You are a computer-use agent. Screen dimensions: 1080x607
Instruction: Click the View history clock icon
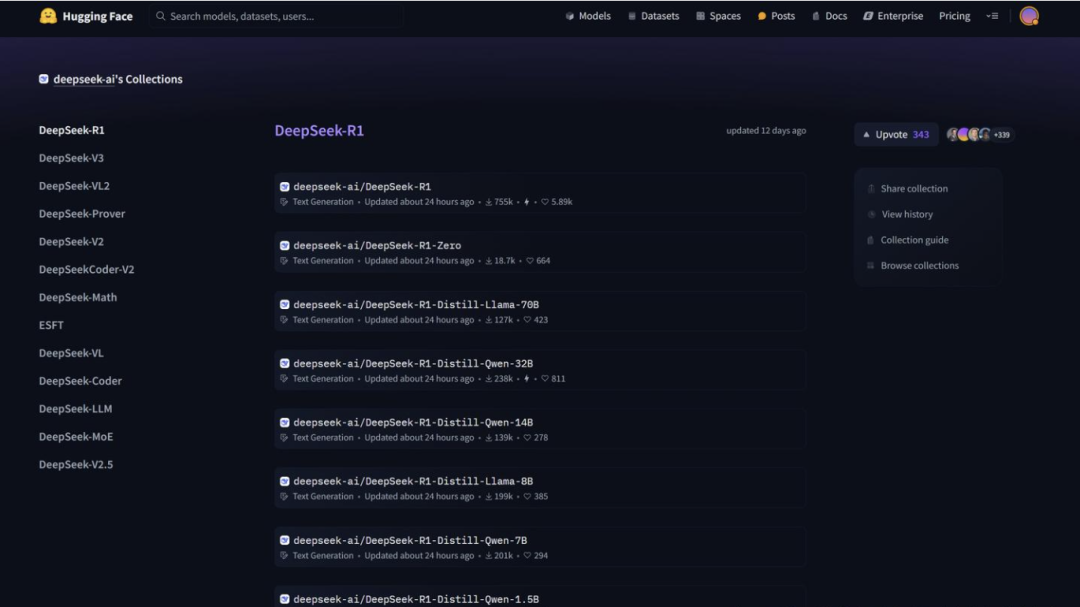tap(871, 214)
